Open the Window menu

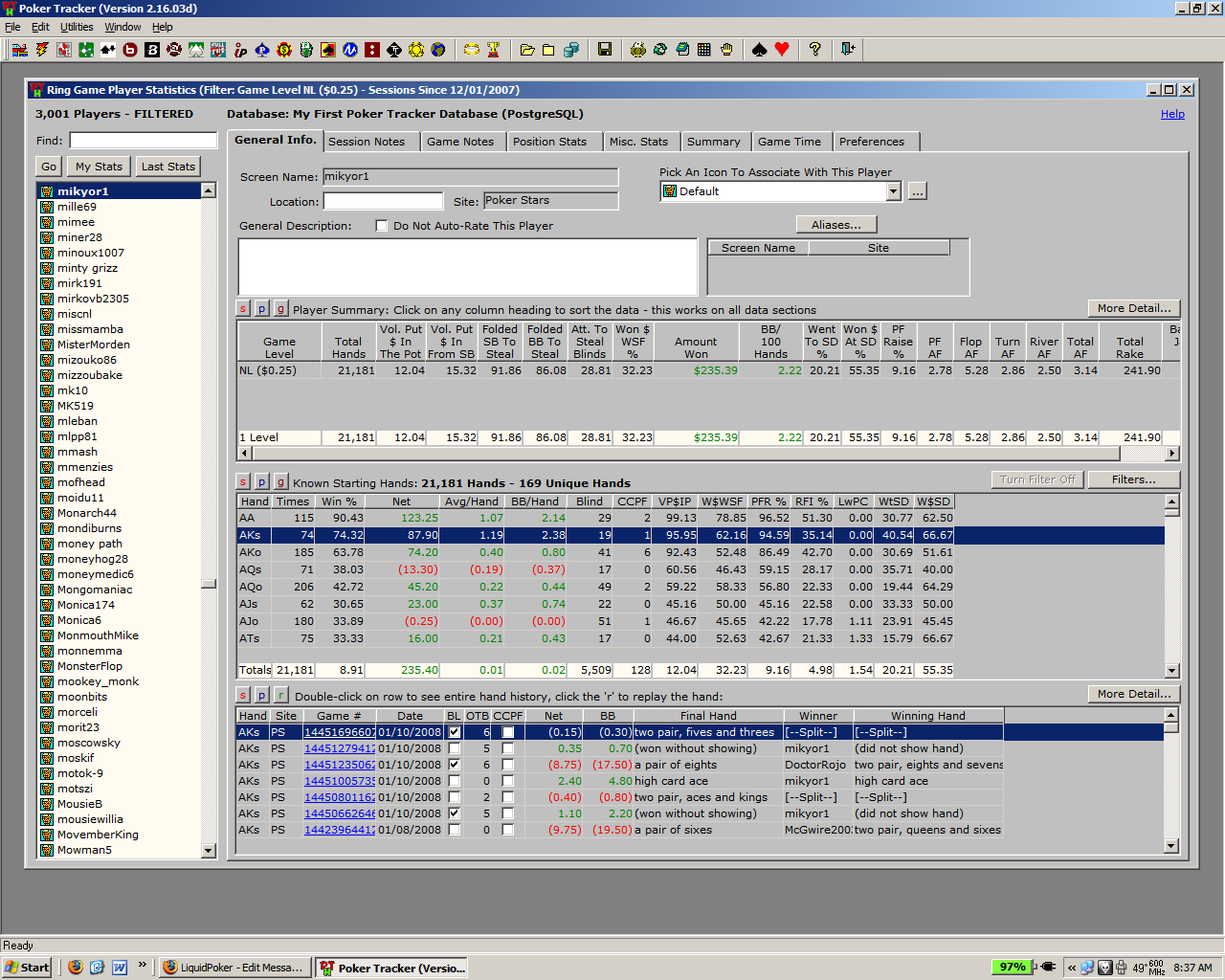point(122,27)
